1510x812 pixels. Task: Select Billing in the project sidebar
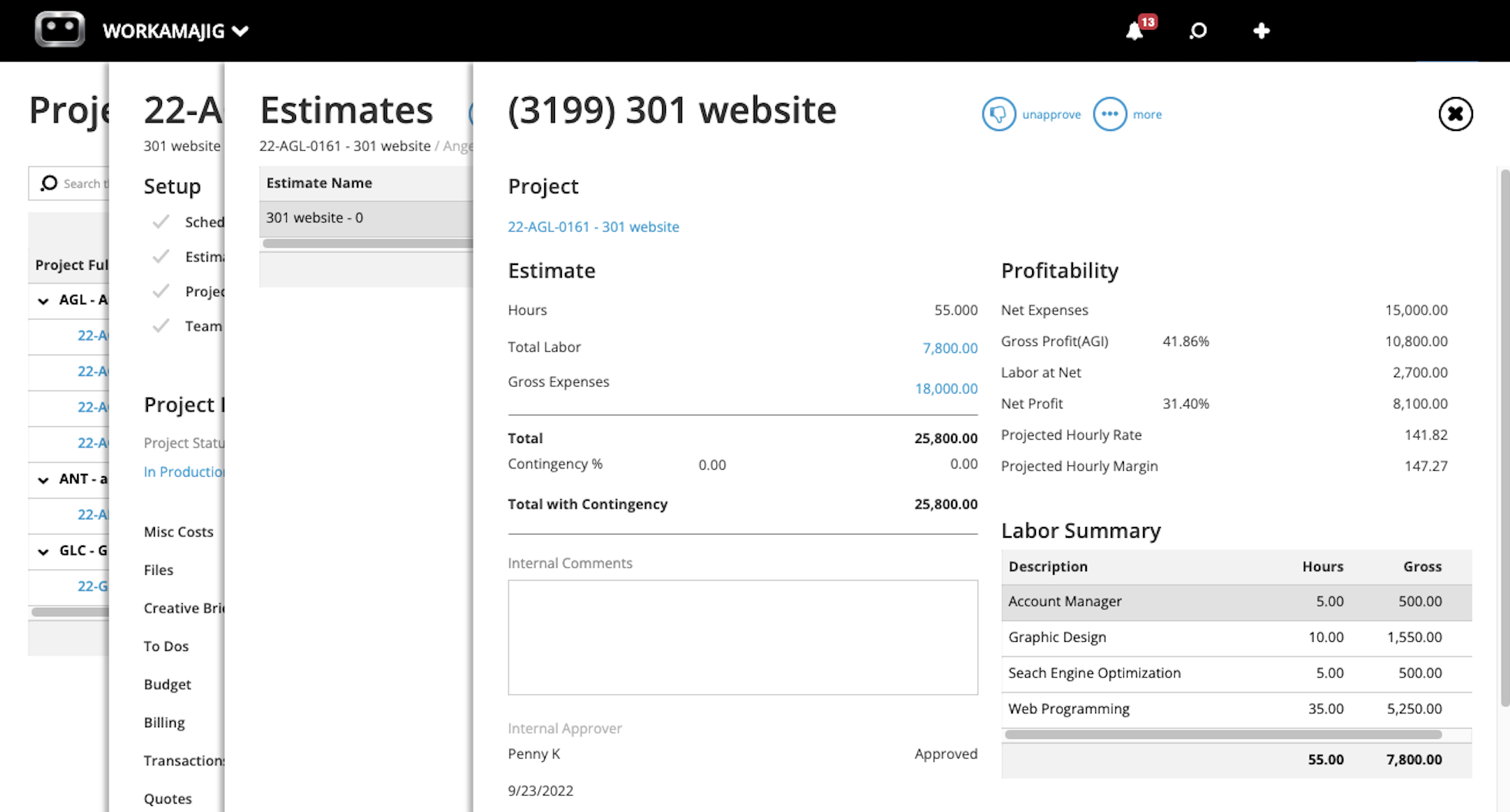click(163, 723)
